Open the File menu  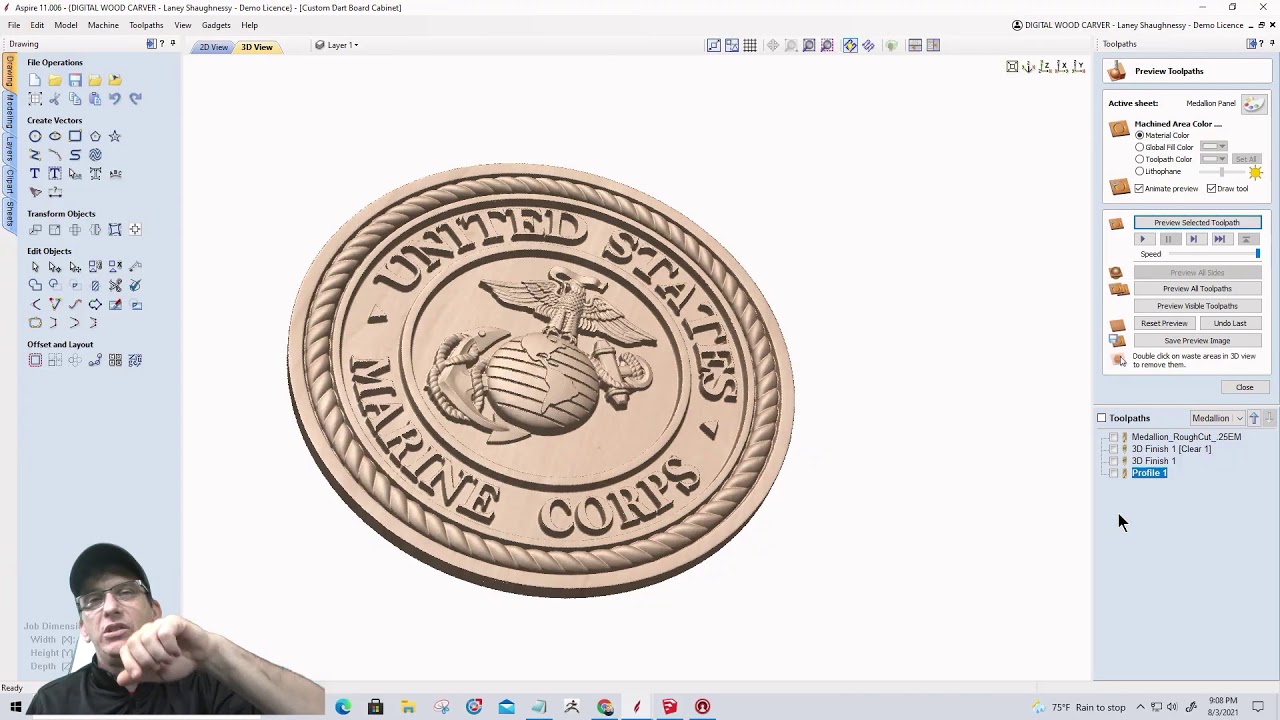tap(14, 25)
